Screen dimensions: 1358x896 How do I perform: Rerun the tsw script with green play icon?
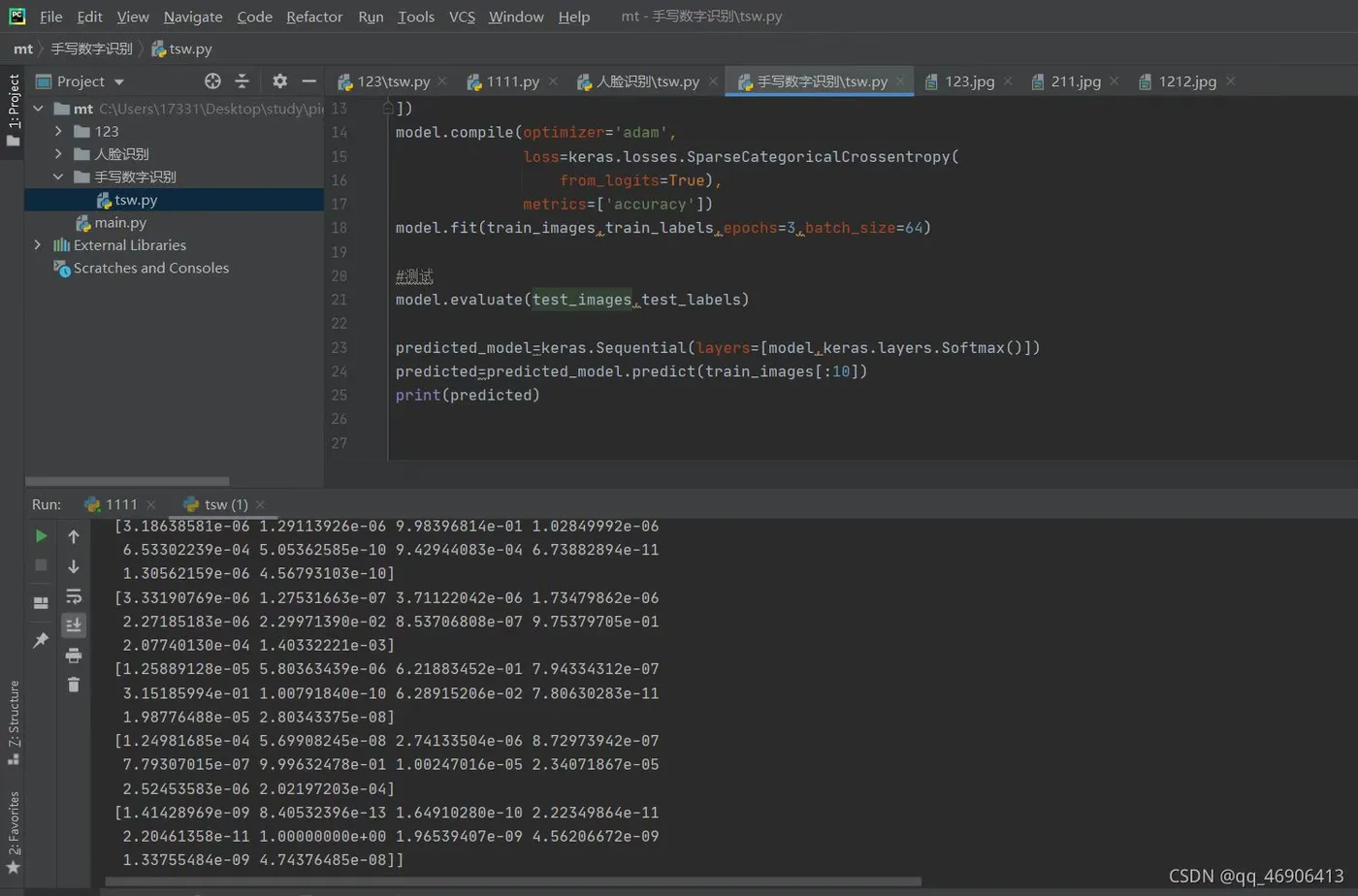pos(41,535)
